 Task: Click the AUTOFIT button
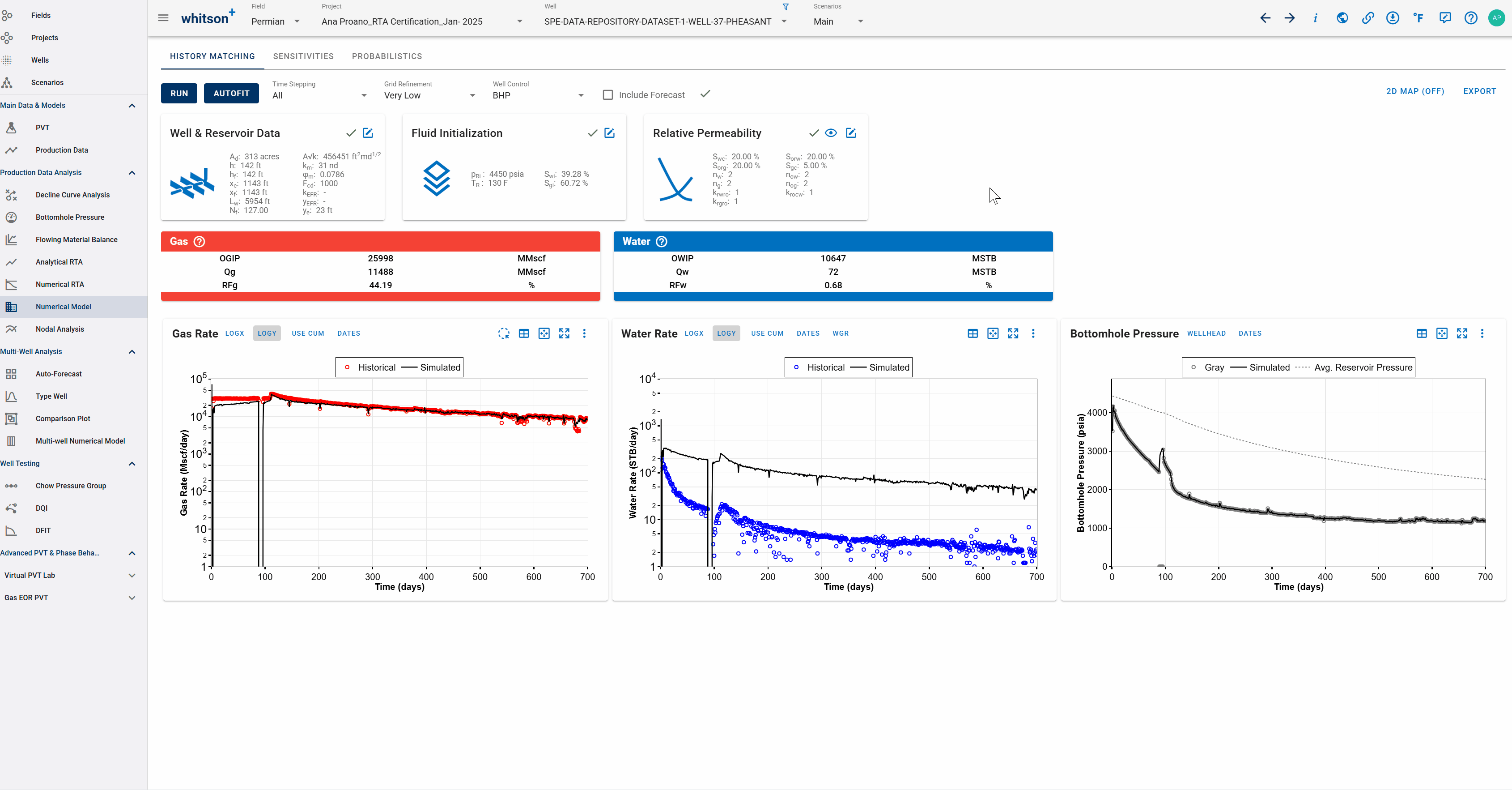click(x=231, y=94)
